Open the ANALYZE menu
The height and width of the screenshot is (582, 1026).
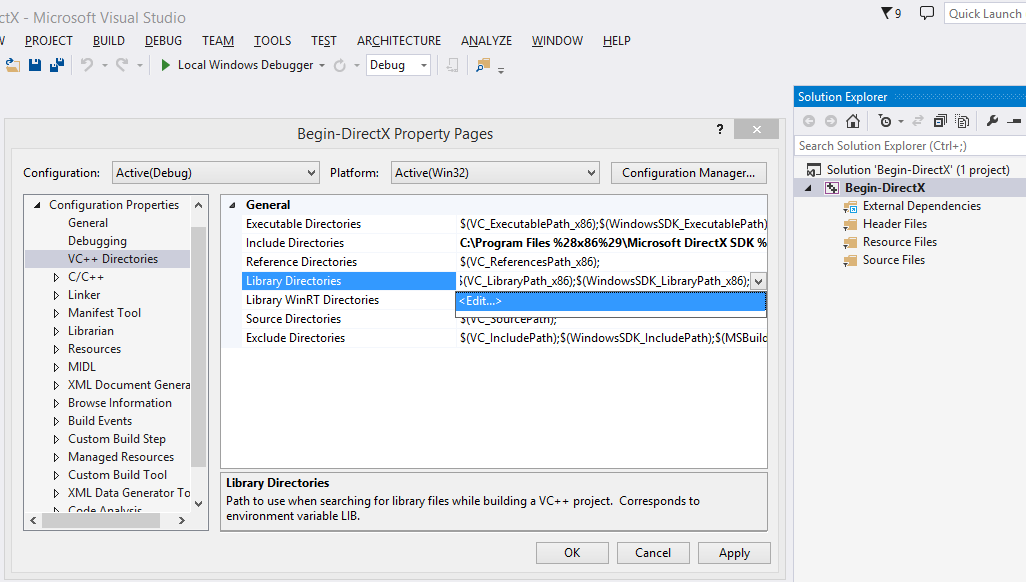[486, 41]
